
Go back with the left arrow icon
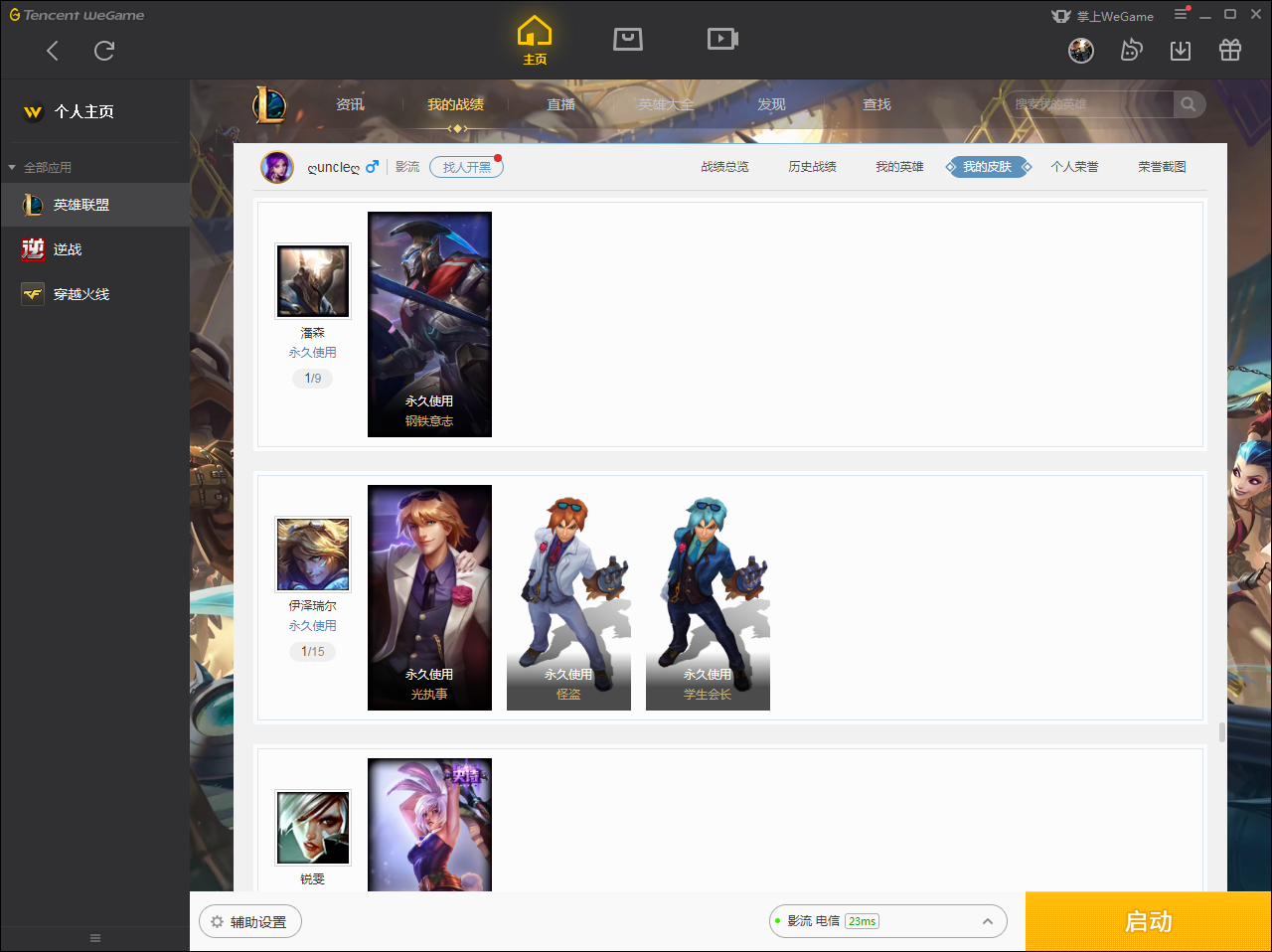pyautogui.click(x=53, y=51)
